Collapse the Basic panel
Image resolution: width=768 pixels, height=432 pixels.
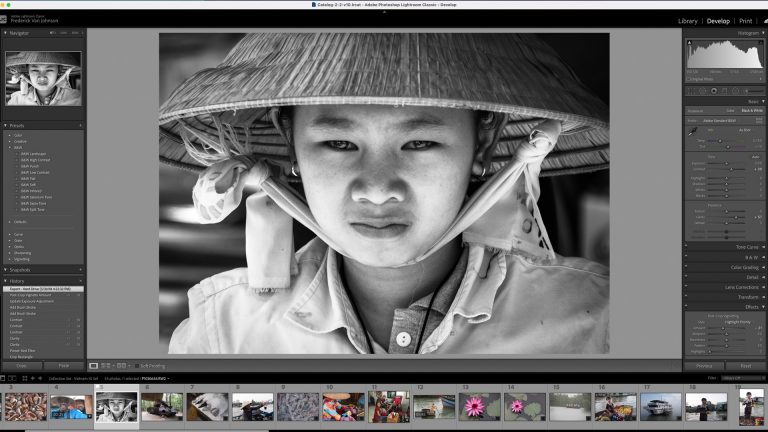(x=763, y=101)
